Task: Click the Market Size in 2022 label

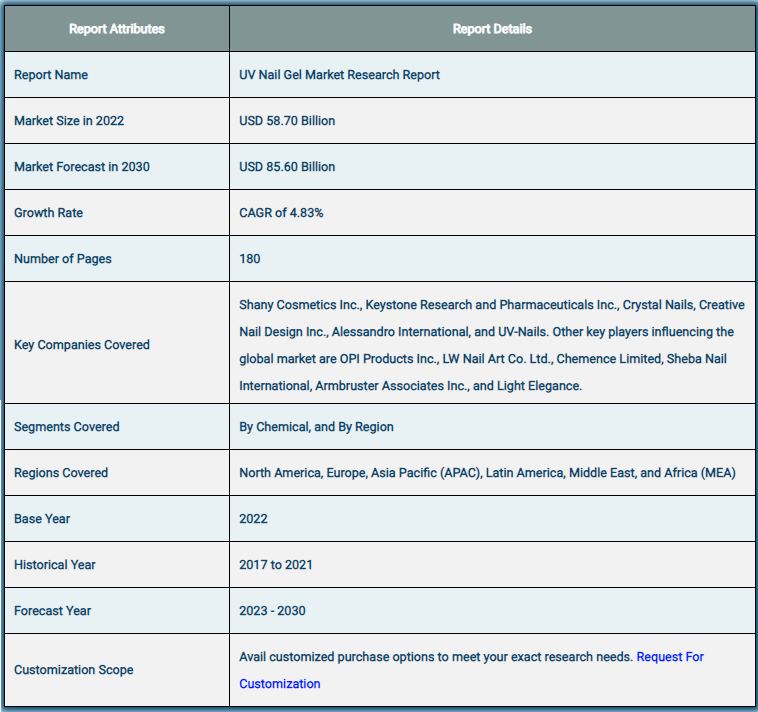Action: [69, 121]
